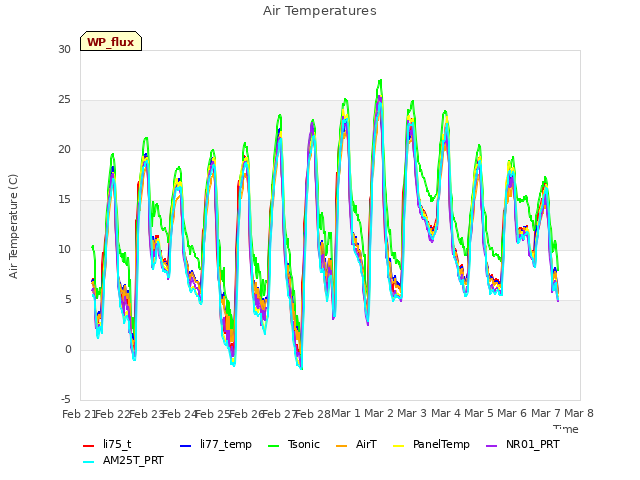Image resolution: width=640 pixels, height=480 pixels.
Task: Toggle the NR01_PRT legend entry
Action: (x=522, y=444)
